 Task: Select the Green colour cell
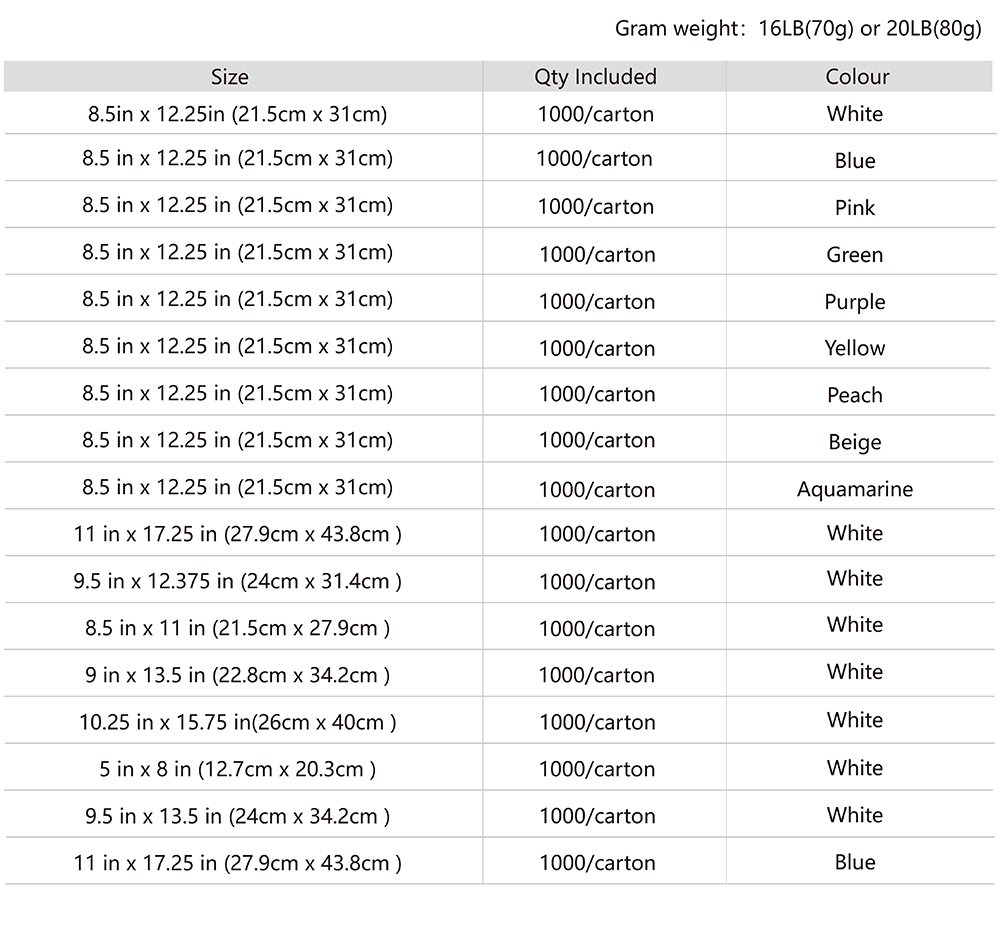855,255
